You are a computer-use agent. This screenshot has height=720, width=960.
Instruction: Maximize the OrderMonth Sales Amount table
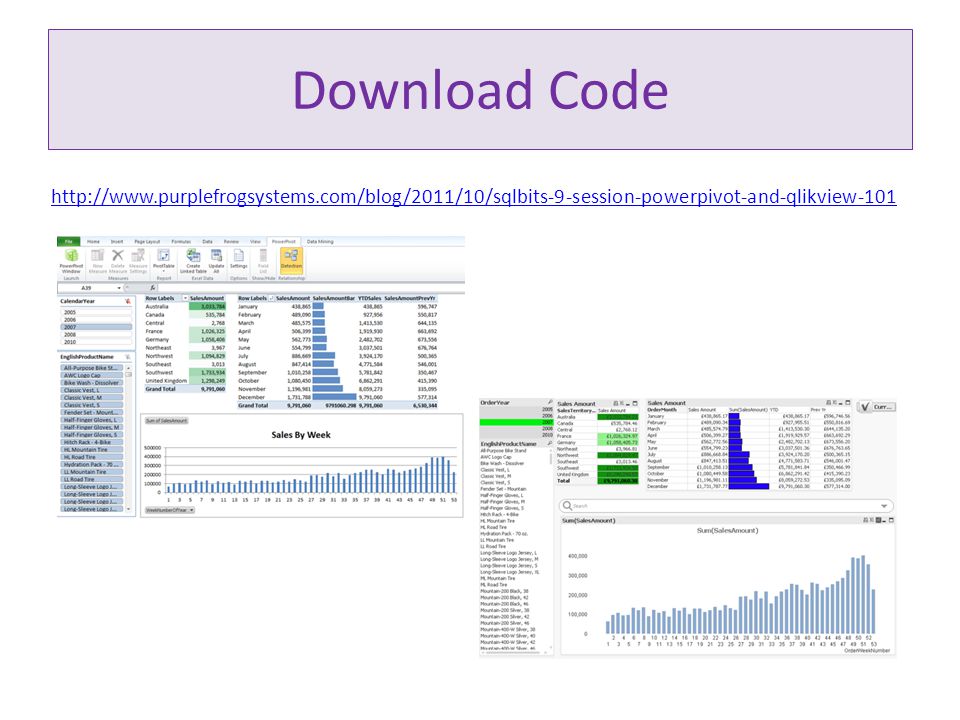click(847, 403)
